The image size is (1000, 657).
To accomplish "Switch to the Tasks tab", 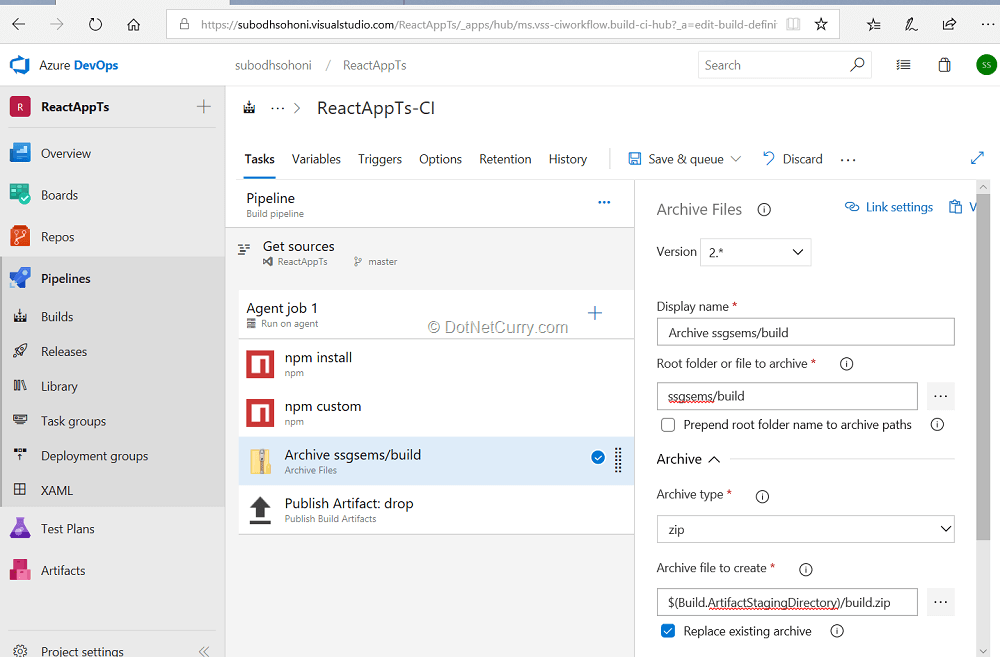I will click(x=260, y=159).
